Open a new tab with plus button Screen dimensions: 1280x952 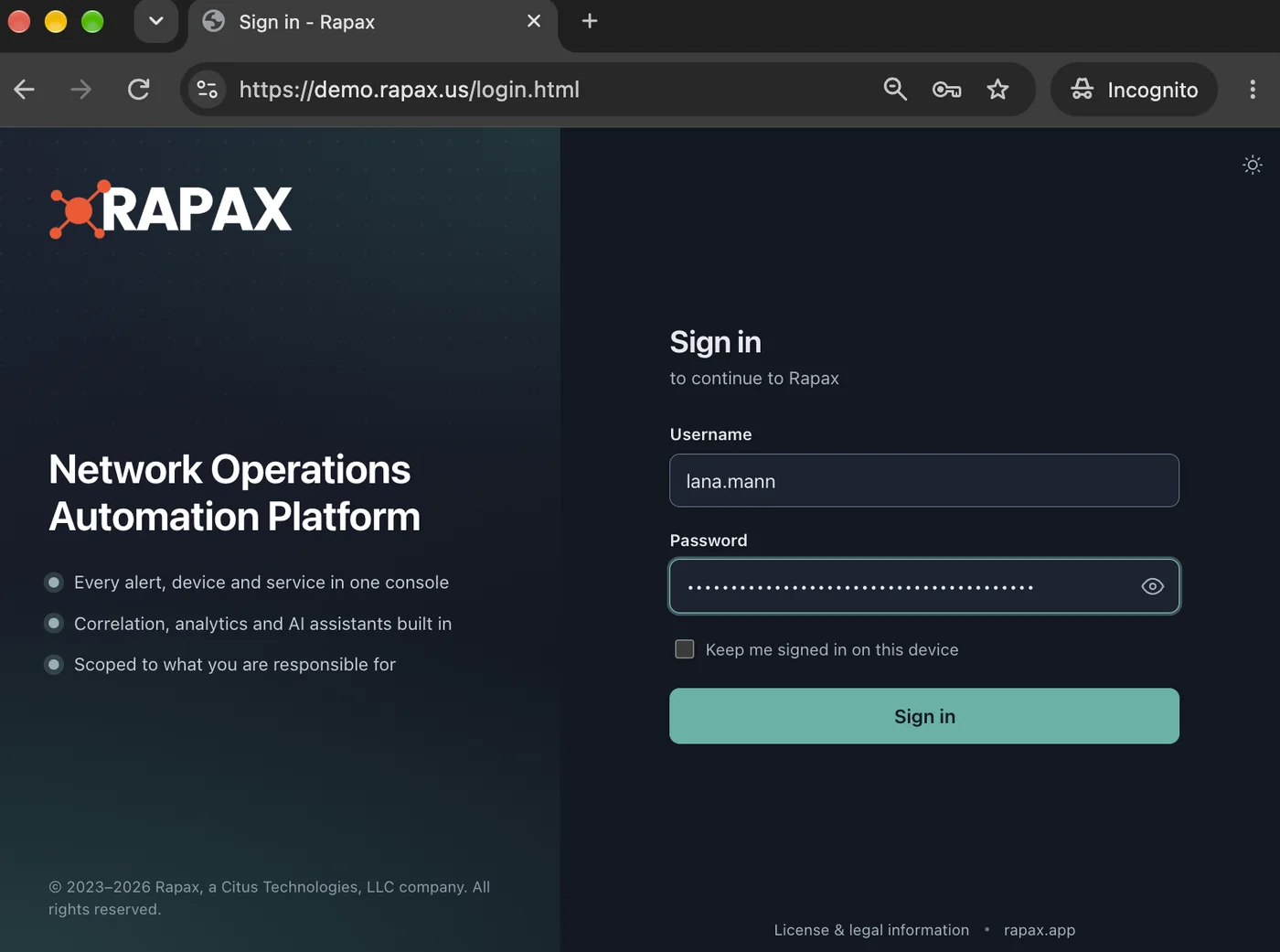(x=590, y=21)
